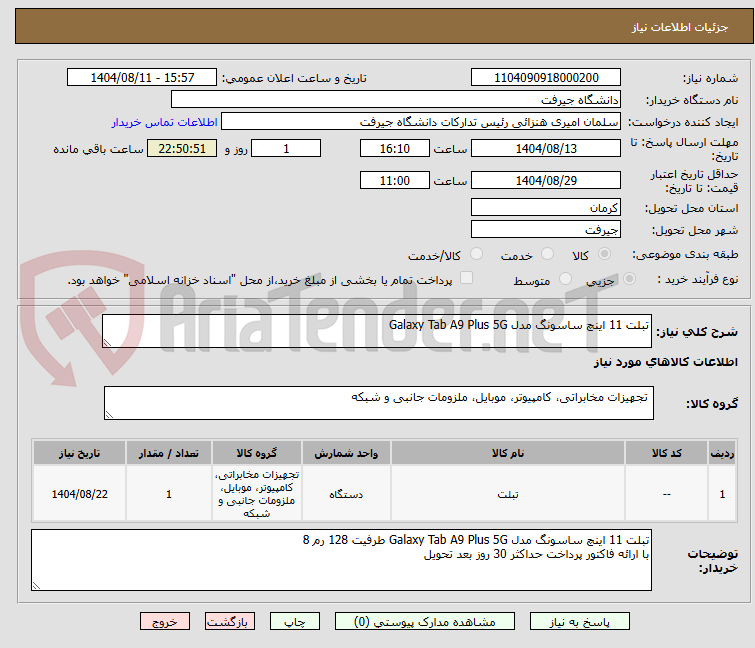Select the 'کالا' radio button

pos(604,254)
